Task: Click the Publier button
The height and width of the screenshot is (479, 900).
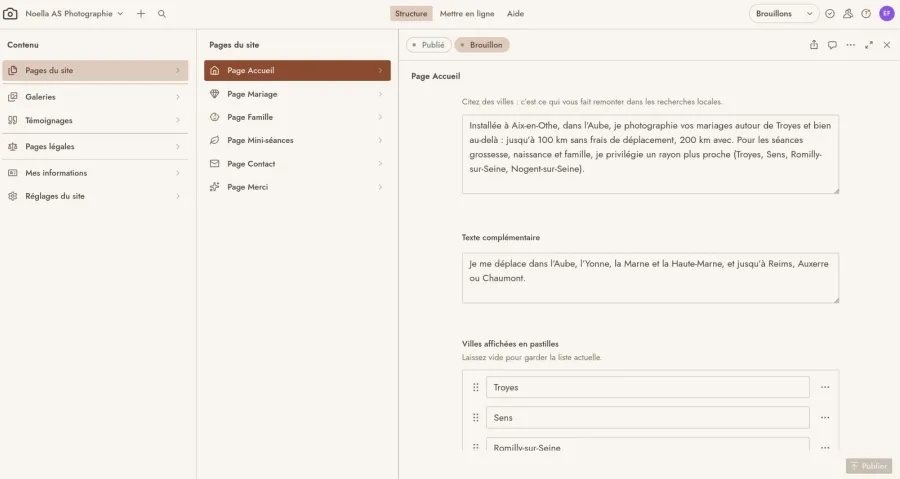Action: (x=869, y=466)
